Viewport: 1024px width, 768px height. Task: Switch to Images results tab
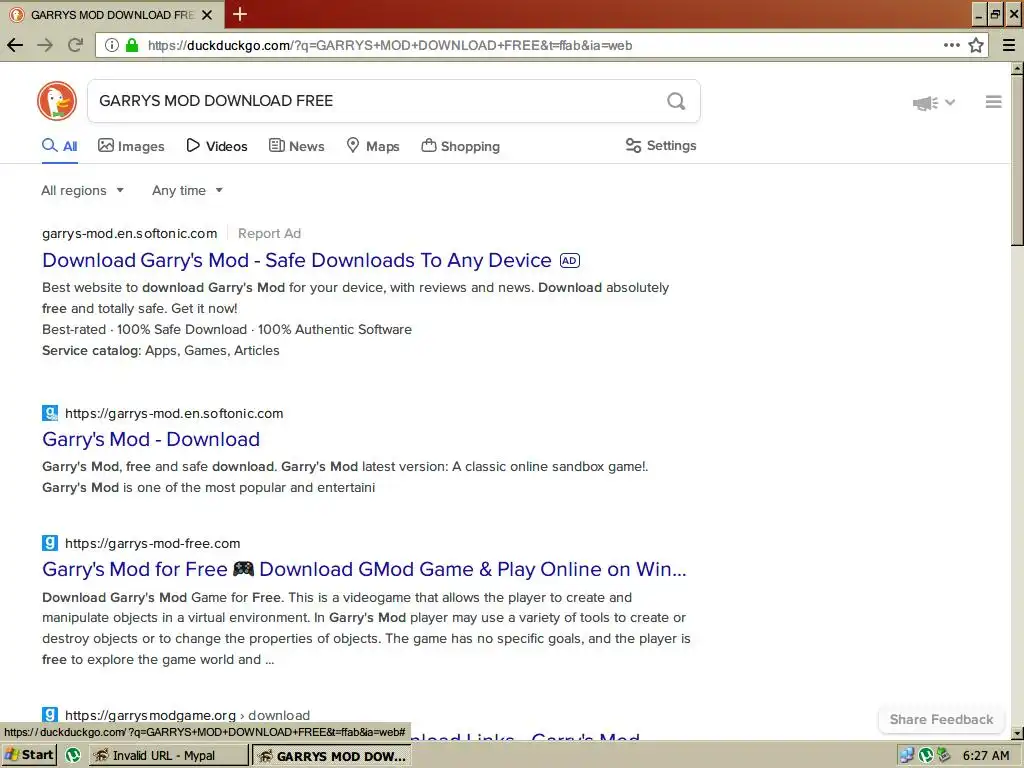tap(131, 146)
